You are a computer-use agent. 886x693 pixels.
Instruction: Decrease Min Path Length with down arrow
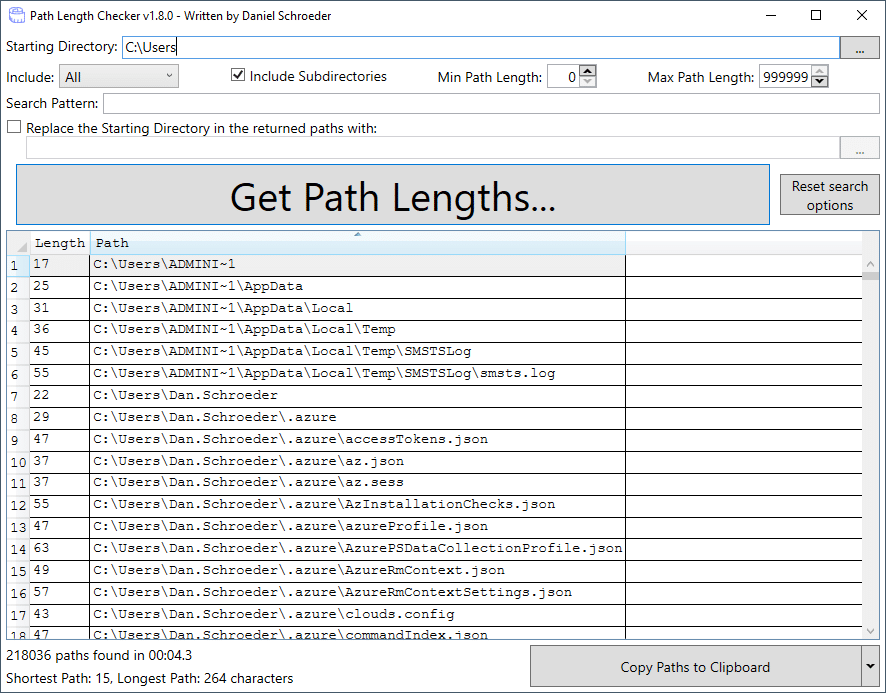[x=588, y=82]
